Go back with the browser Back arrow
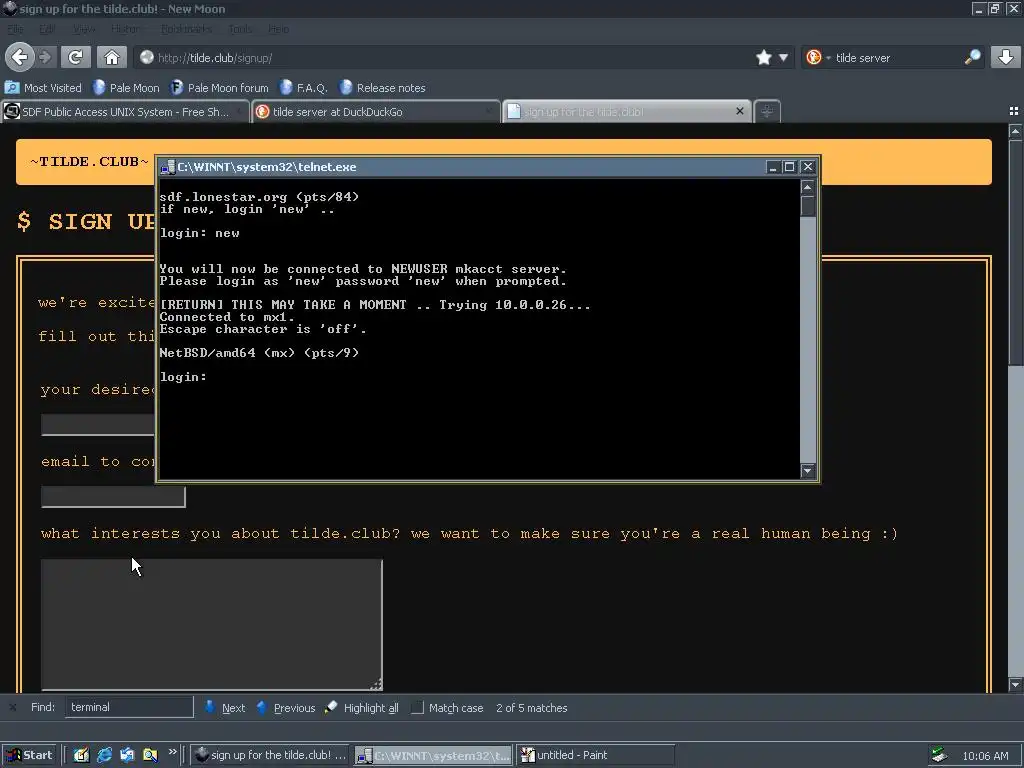Screen dimensions: 1024x768 (x=20, y=57)
